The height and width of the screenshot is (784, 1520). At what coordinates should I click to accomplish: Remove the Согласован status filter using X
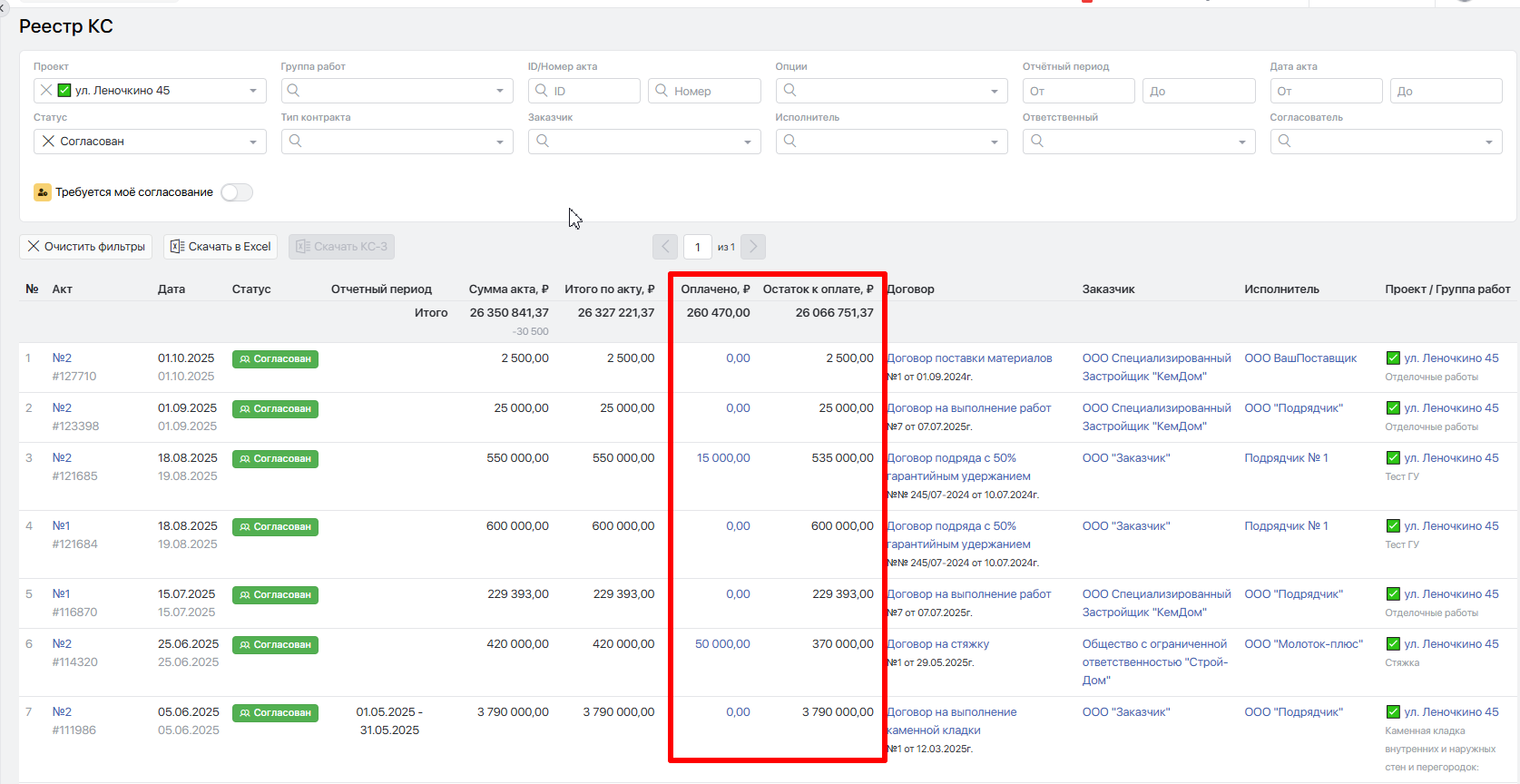click(x=48, y=142)
